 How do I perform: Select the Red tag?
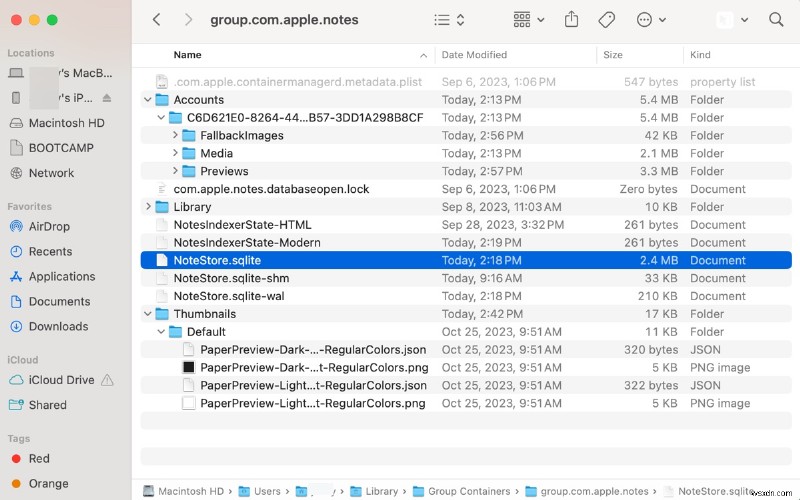pos(39,459)
